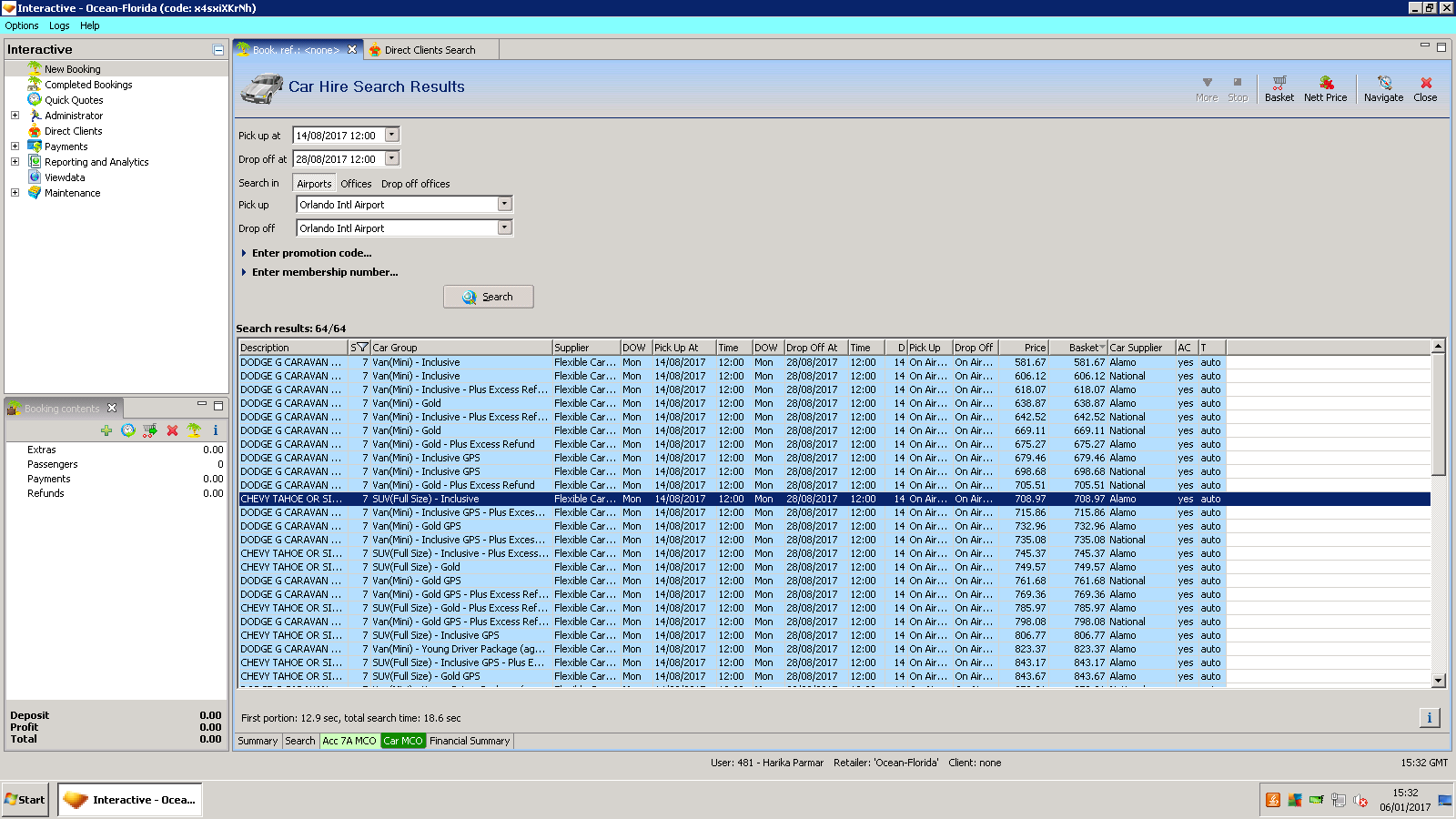Open Completed Bookings in sidebar
The width and height of the screenshot is (1456, 819).
(88, 85)
